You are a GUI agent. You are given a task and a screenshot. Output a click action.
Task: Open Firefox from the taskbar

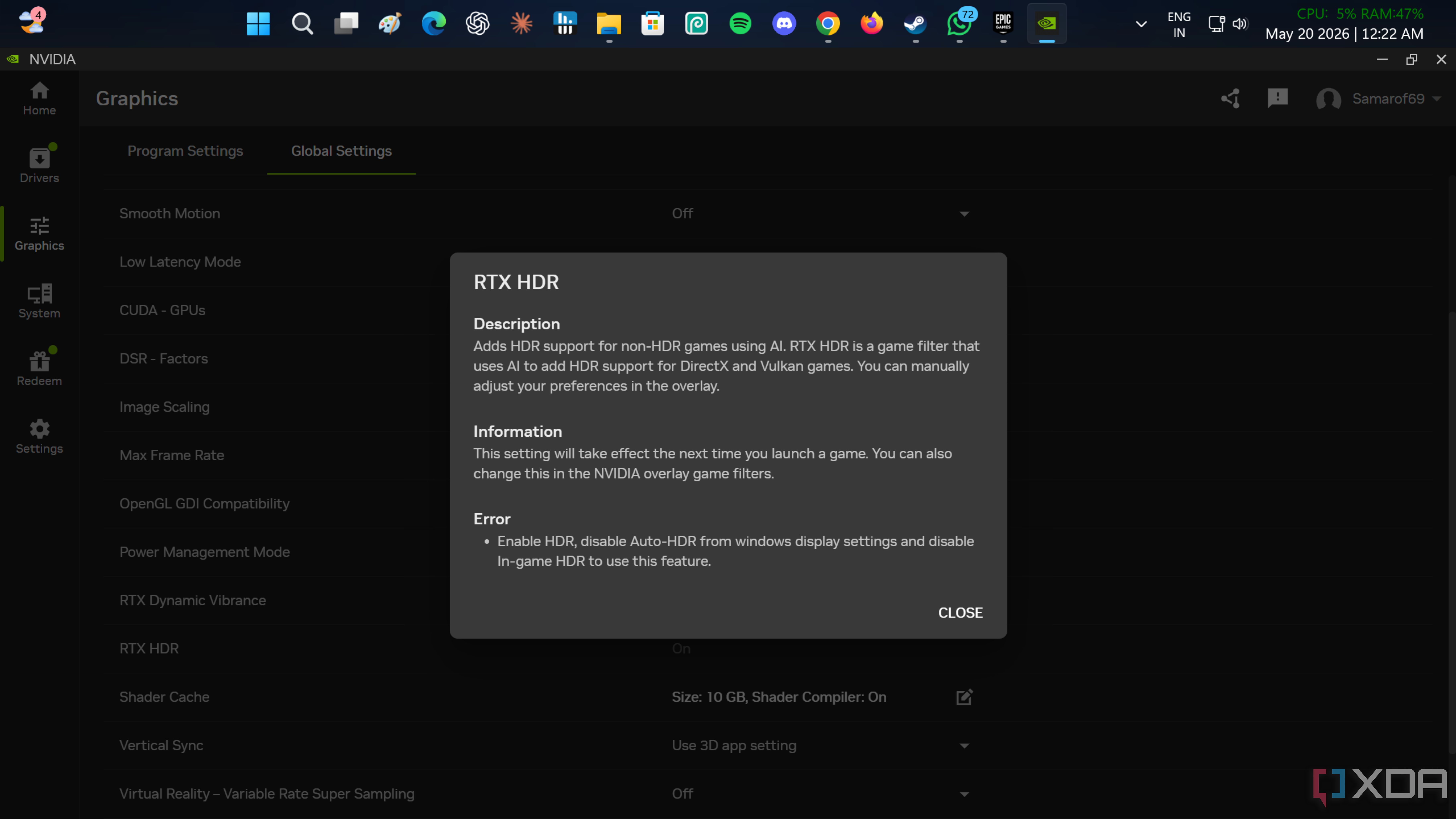pos(872,24)
